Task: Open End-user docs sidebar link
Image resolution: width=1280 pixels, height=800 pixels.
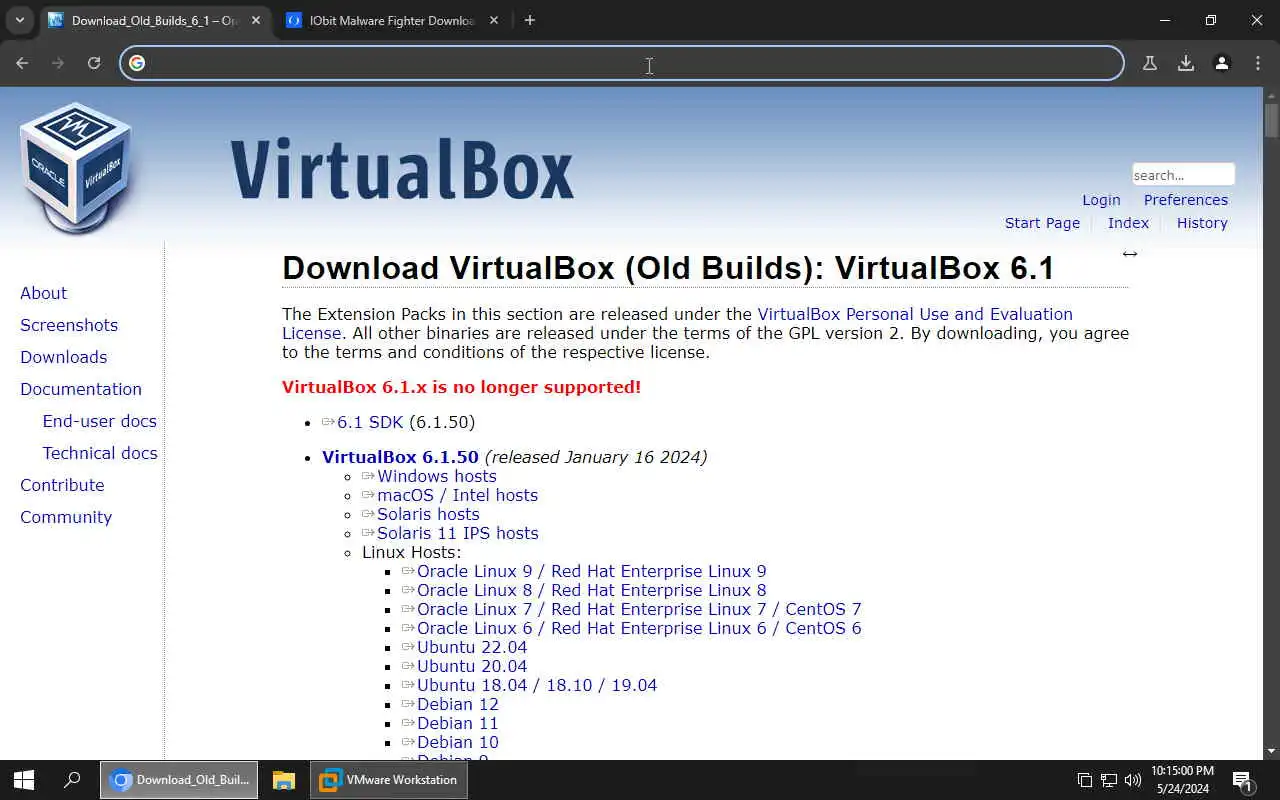Action: 100,421
